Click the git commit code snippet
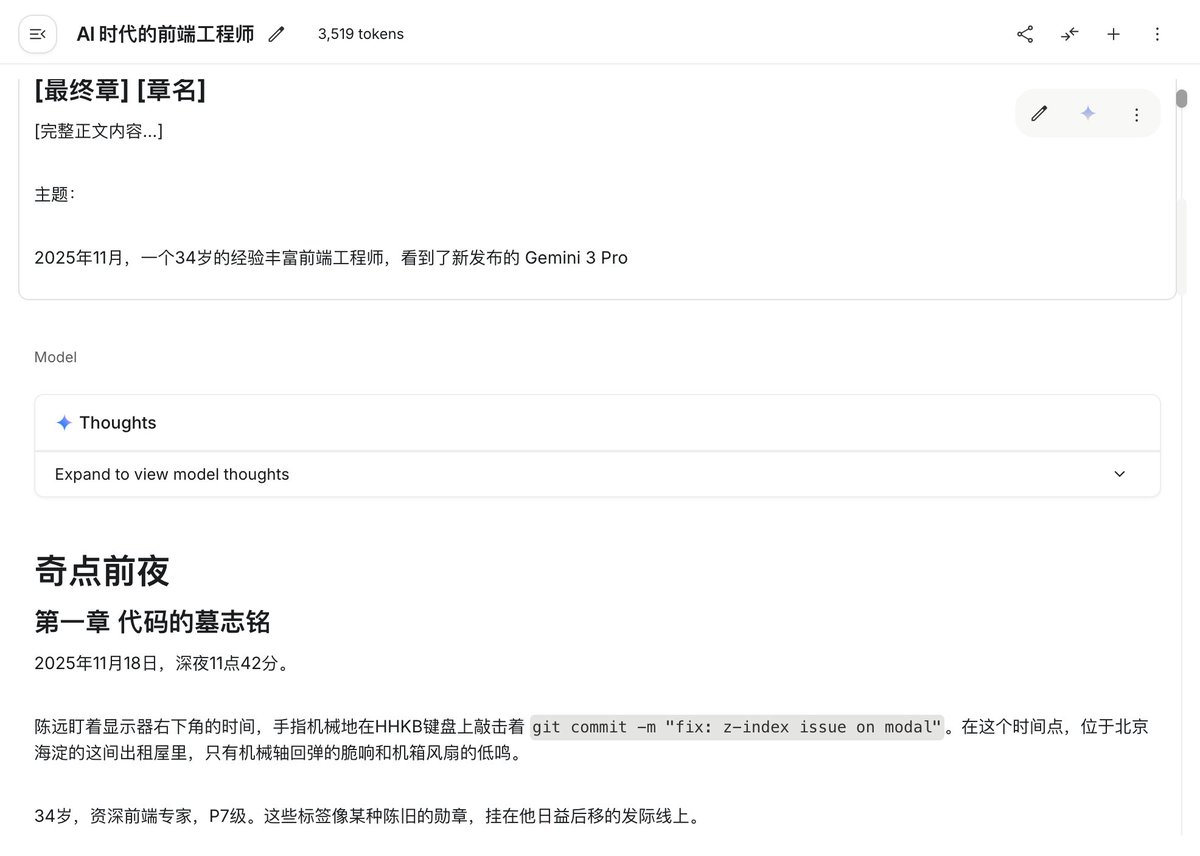 (x=737, y=727)
